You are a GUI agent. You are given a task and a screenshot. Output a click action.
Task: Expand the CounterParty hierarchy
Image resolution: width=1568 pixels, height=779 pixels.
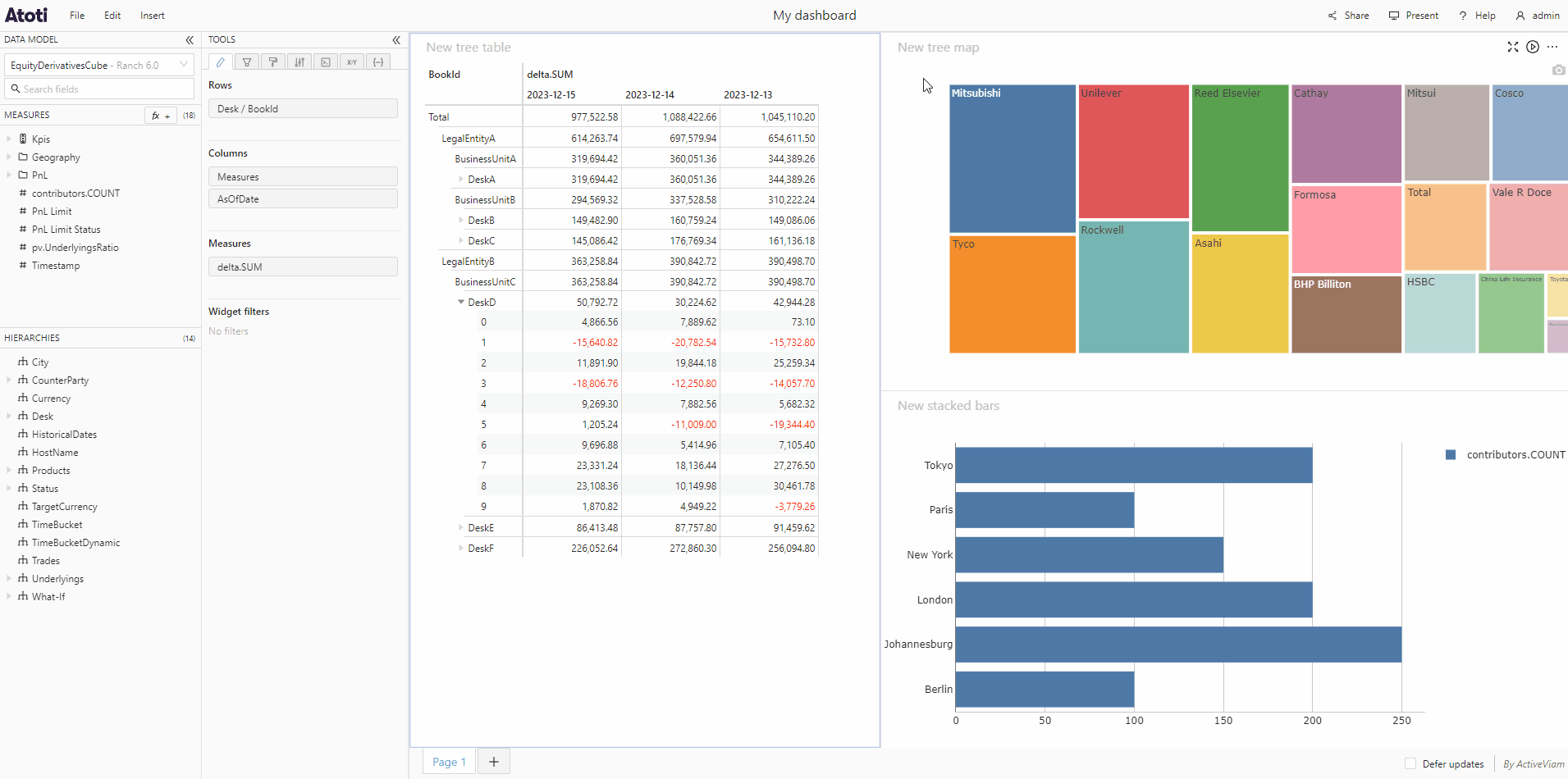pyautogui.click(x=9, y=380)
